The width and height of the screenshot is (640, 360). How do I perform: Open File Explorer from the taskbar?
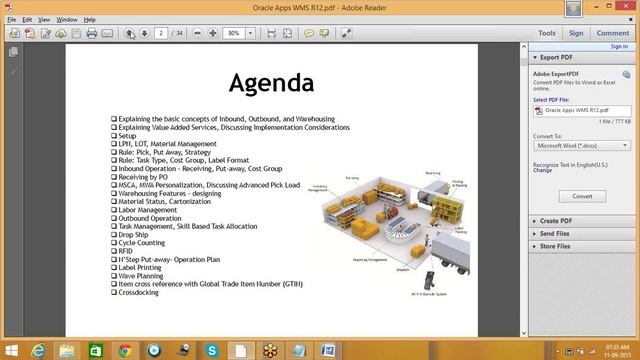click(67, 351)
